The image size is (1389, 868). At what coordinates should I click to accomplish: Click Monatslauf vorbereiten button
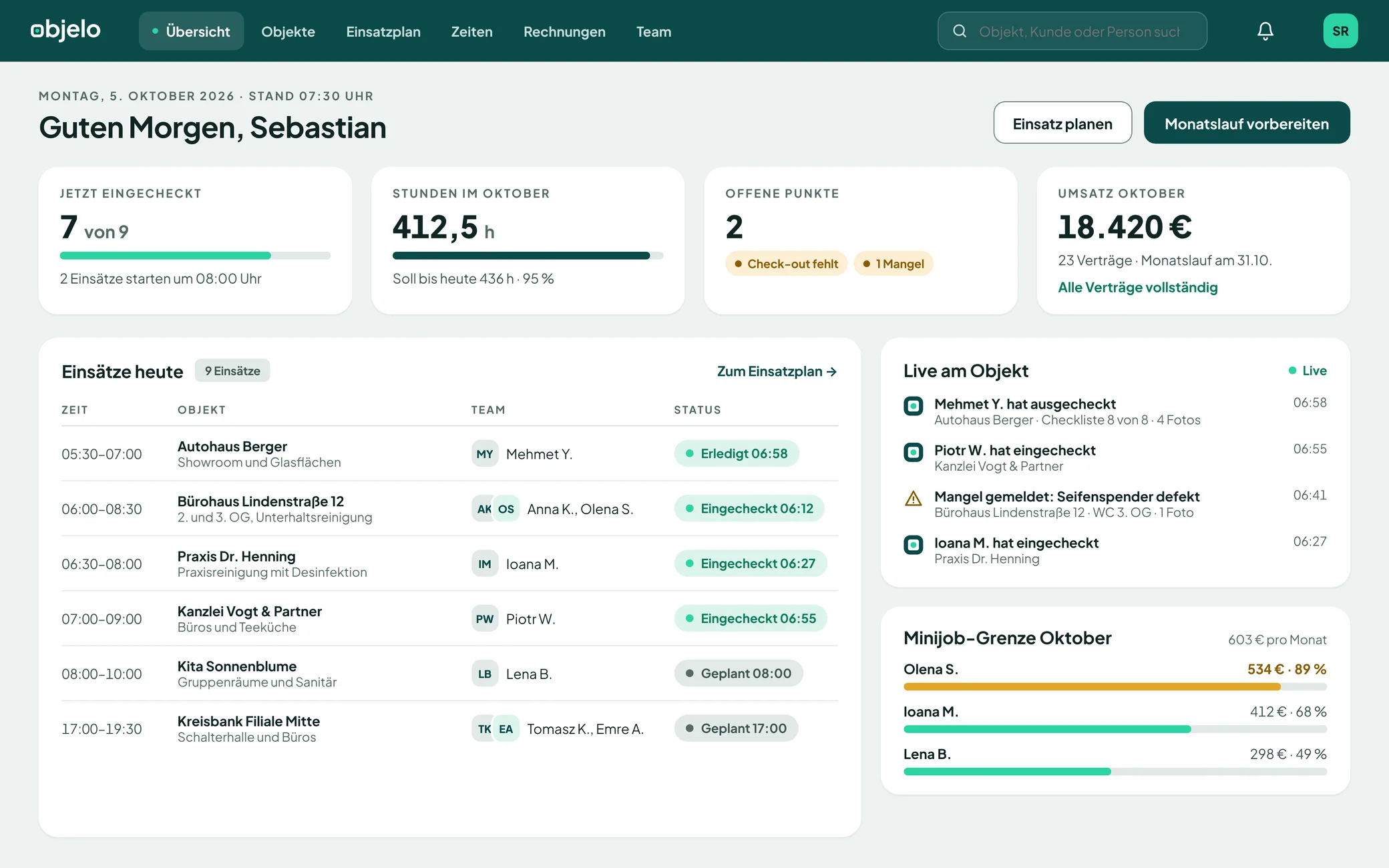[1247, 123]
